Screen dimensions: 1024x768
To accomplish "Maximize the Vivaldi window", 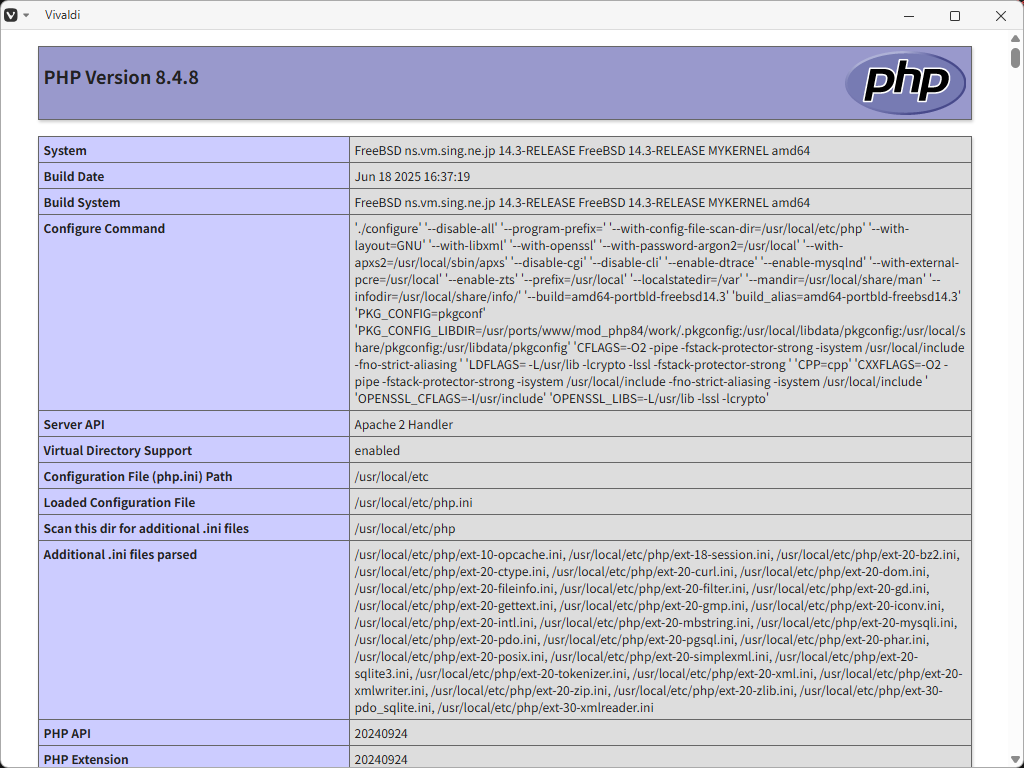I will click(x=955, y=16).
